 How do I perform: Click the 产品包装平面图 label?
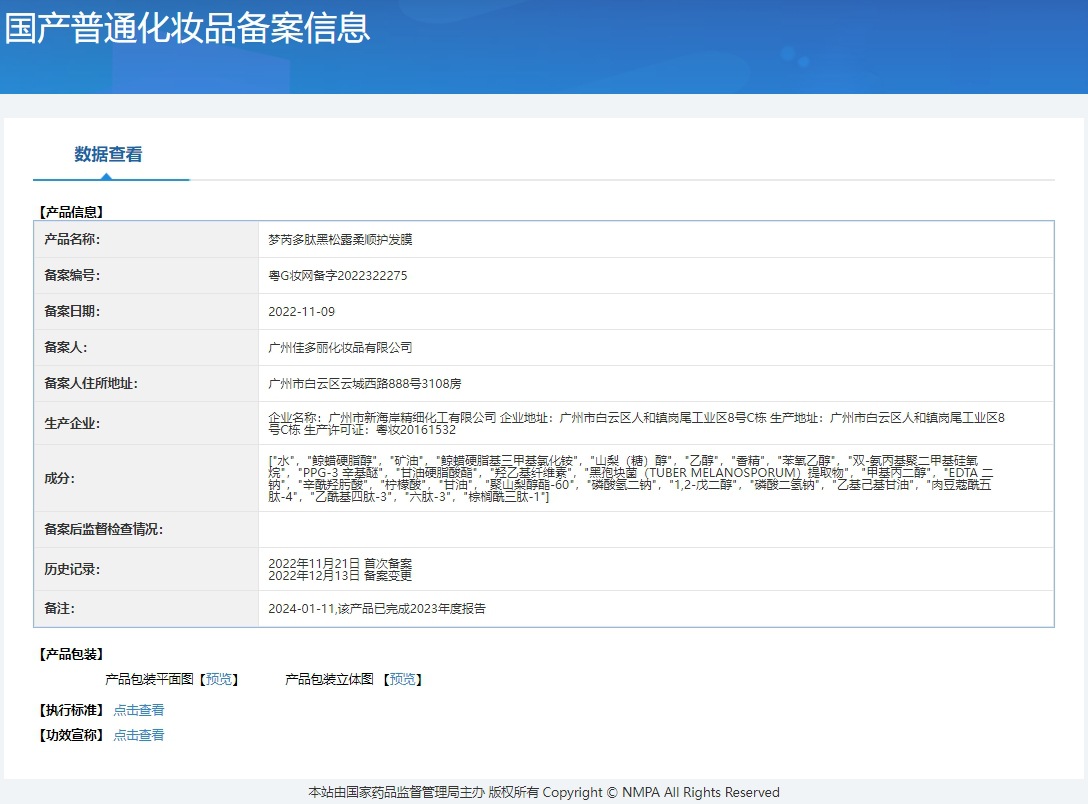click(149, 679)
